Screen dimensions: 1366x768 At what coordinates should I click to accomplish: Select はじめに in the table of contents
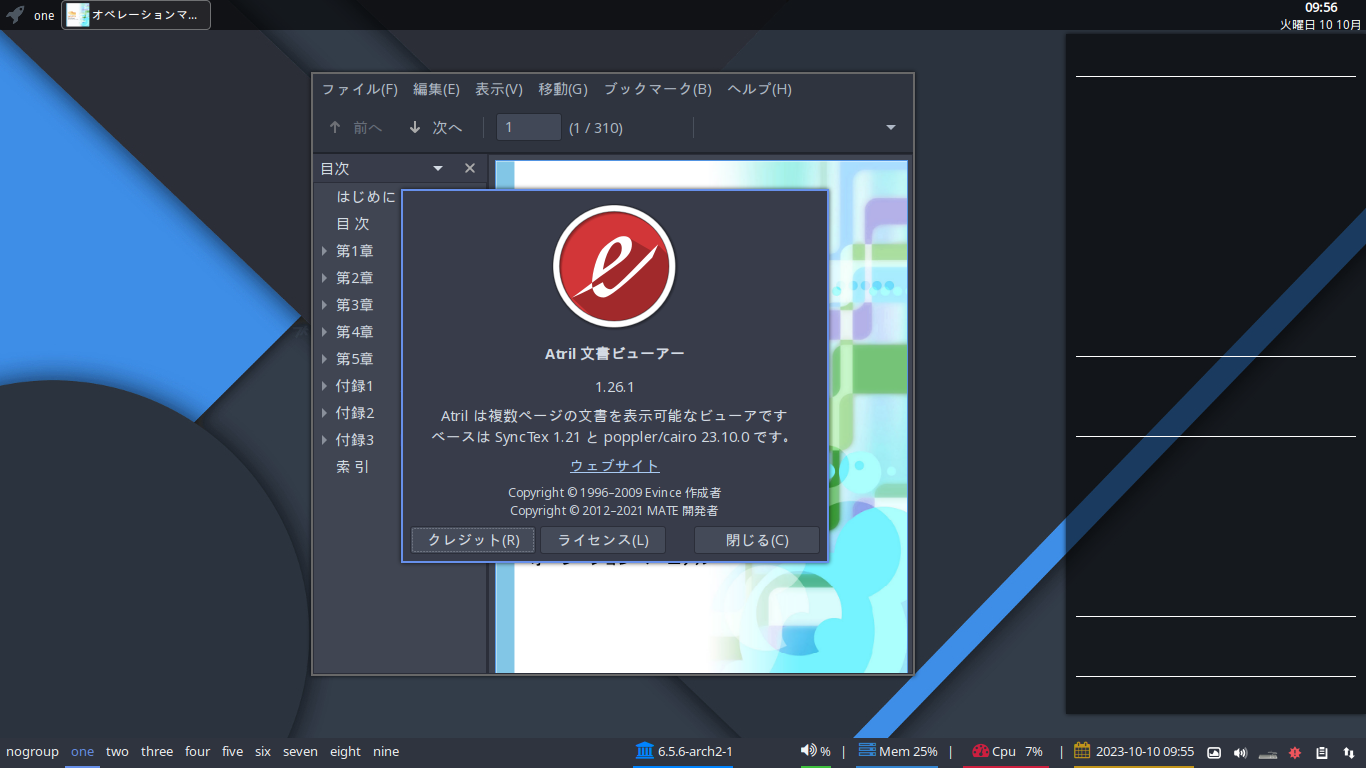(x=366, y=197)
